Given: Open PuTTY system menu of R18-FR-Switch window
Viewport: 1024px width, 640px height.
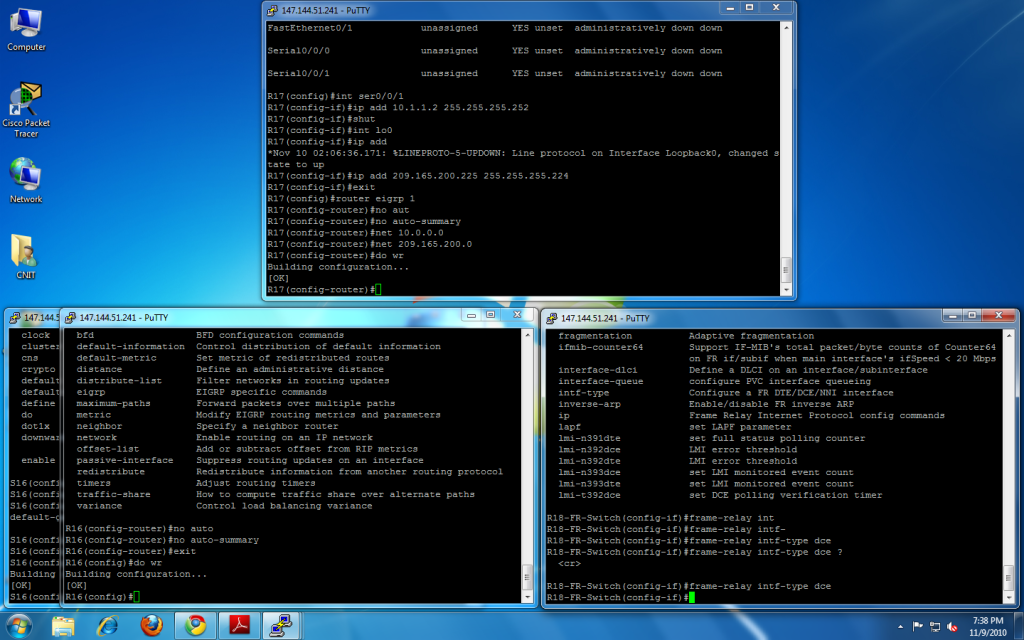Looking at the screenshot, I should [x=550, y=318].
